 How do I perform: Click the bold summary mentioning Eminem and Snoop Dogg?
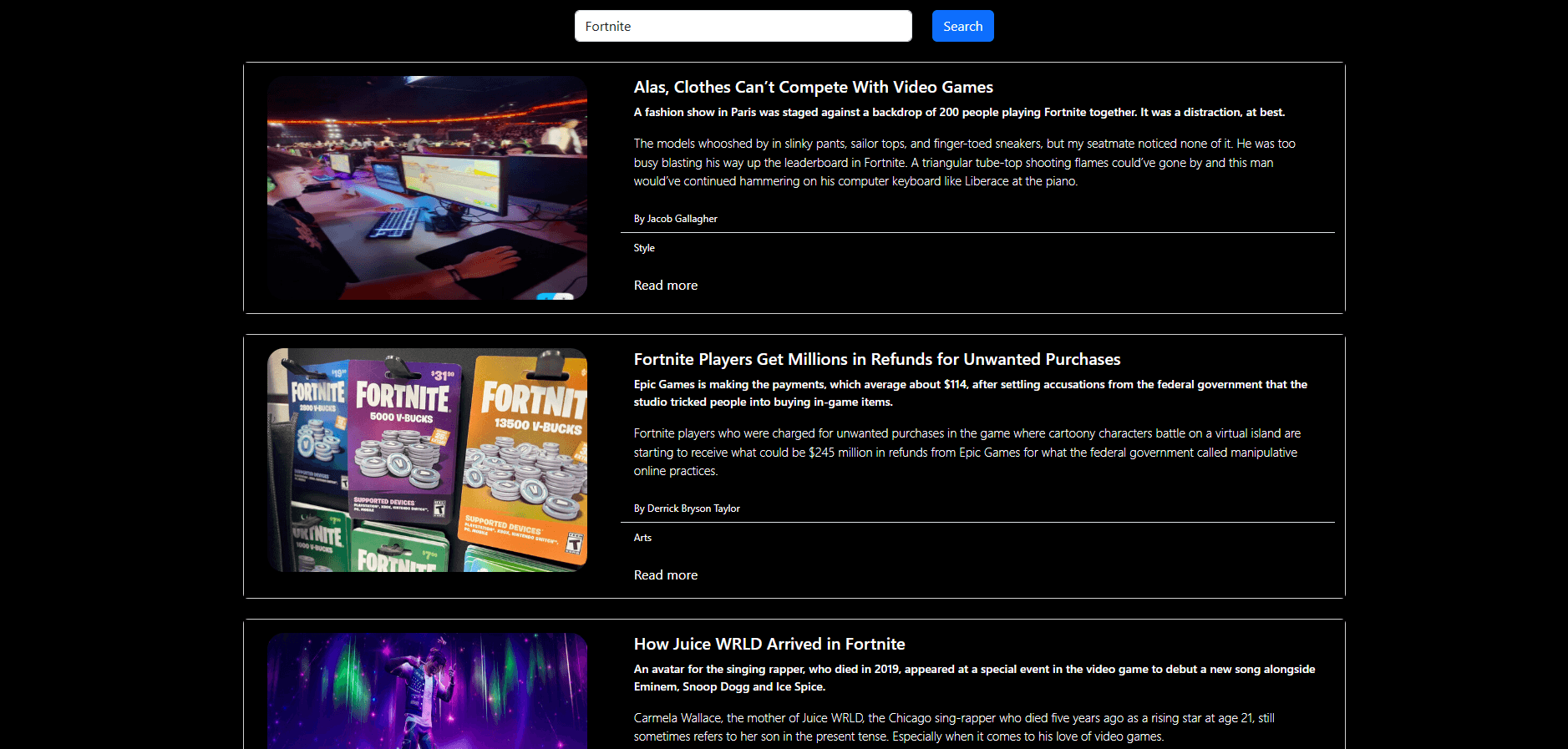click(x=974, y=678)
